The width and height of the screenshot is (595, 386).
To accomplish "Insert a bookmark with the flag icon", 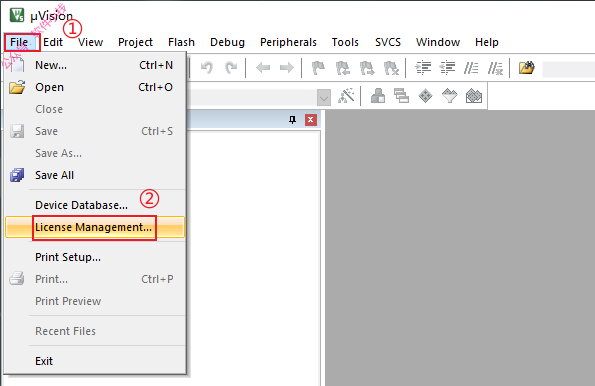I will [x=318, y=68].
